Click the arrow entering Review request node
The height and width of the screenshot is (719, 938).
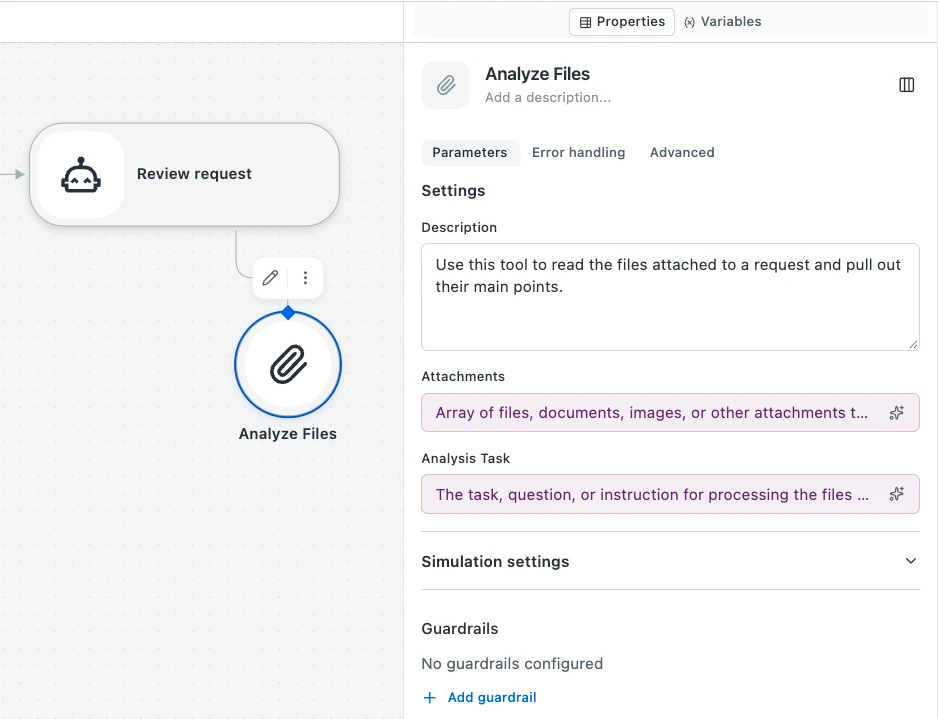(x=13, y=174)
